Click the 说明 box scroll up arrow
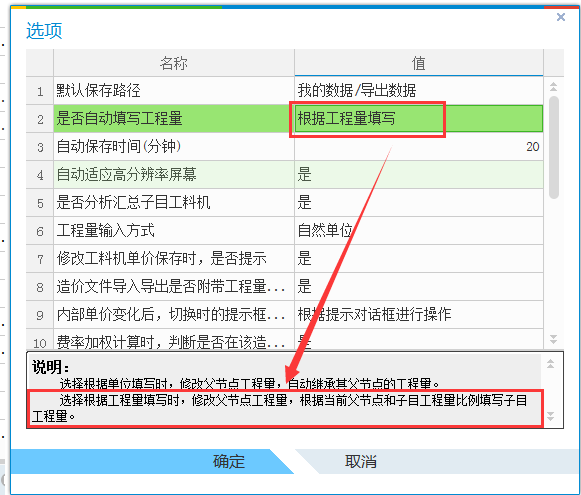The width and height of the screenshot is (581, 495). [x=551, y=364]
